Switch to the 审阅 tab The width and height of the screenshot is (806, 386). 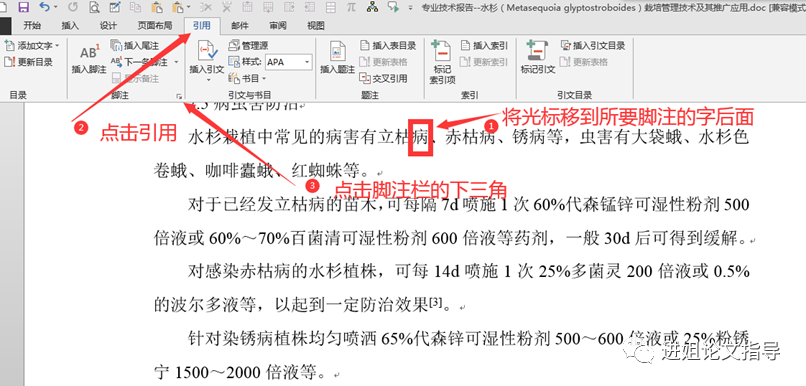278,26
